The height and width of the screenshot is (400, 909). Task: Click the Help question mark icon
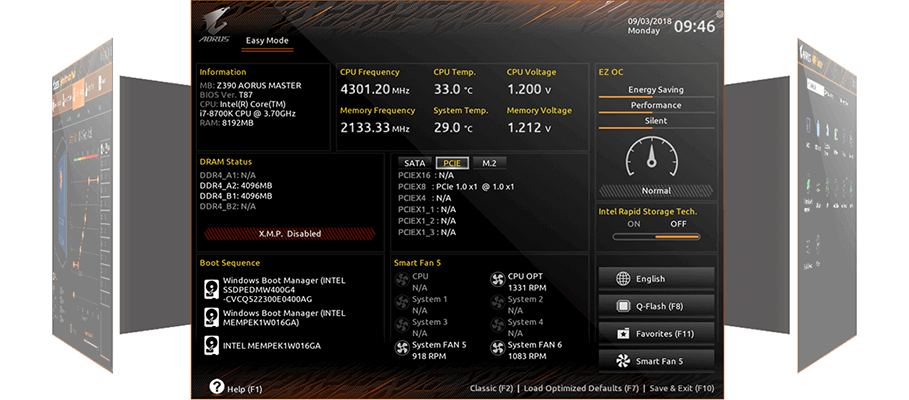(216, 387)
